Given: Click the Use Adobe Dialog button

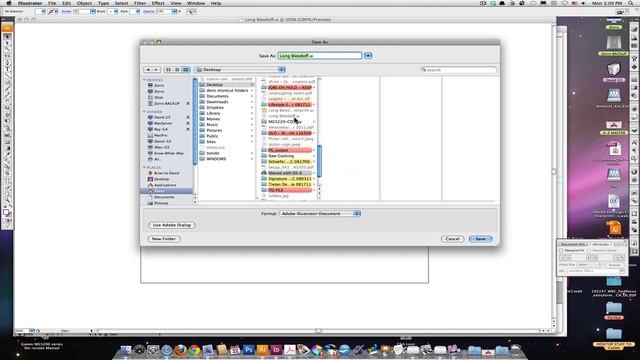Looking at the screenshot, I should tap(172, 225).
